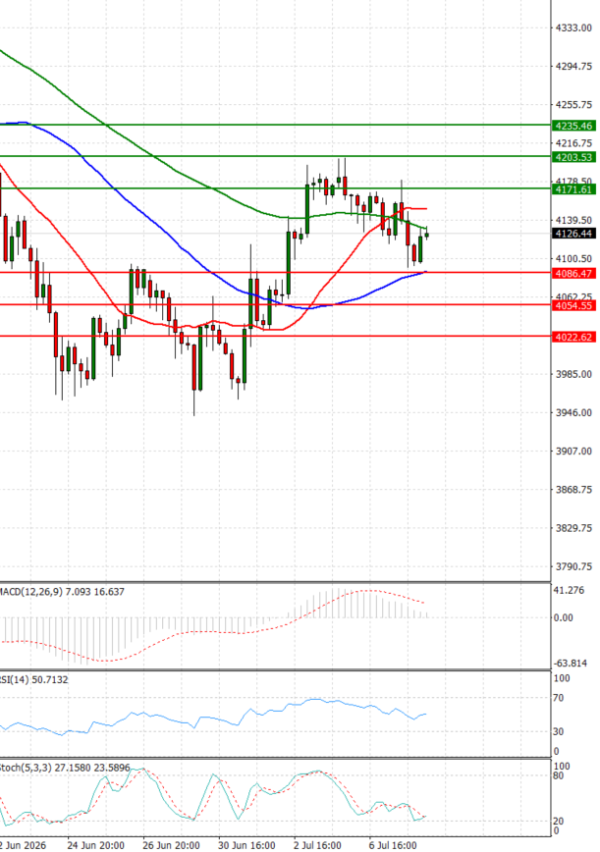Click the 3790.75 price scale label
This screenshot has width=600, height=852.
tap(574, 567)
